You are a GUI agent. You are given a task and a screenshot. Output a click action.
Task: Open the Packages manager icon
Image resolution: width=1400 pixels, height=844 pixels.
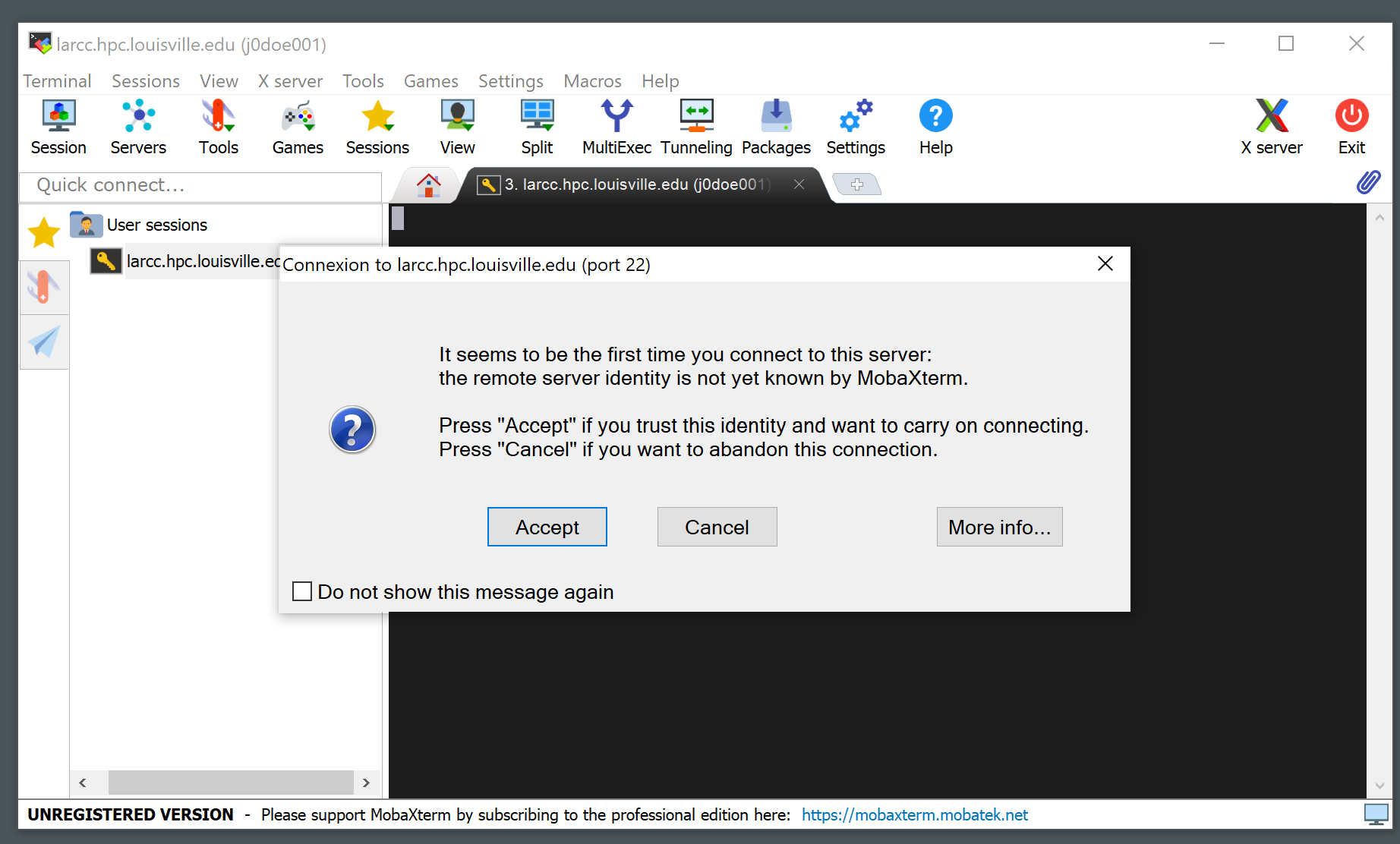tap(776, 127)
